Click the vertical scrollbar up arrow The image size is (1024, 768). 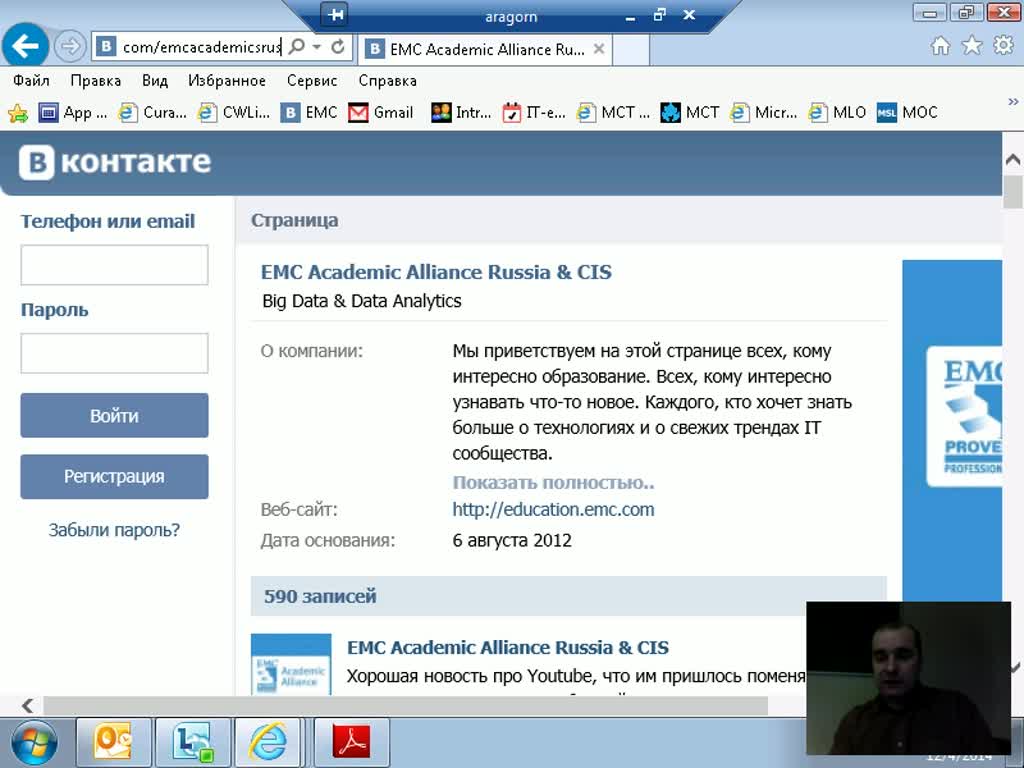pyautogui.click(x=1013, y=159)
